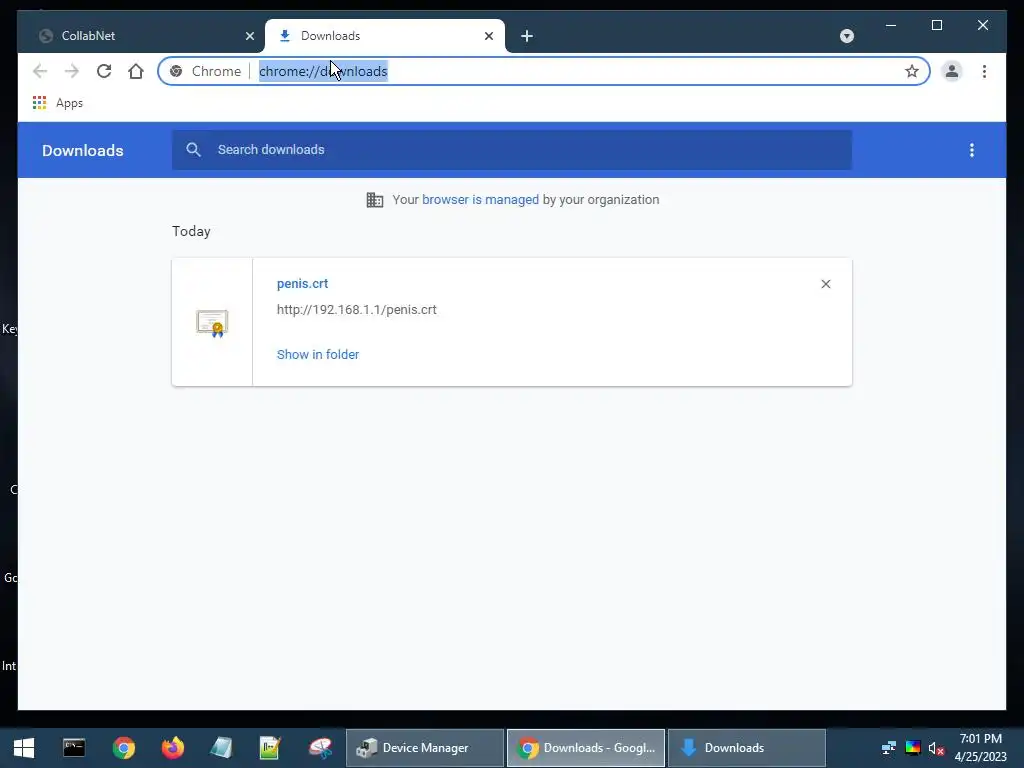Launch Firefox from the taskbar
Screen dimensions: 1024x768
click(172, 748)
